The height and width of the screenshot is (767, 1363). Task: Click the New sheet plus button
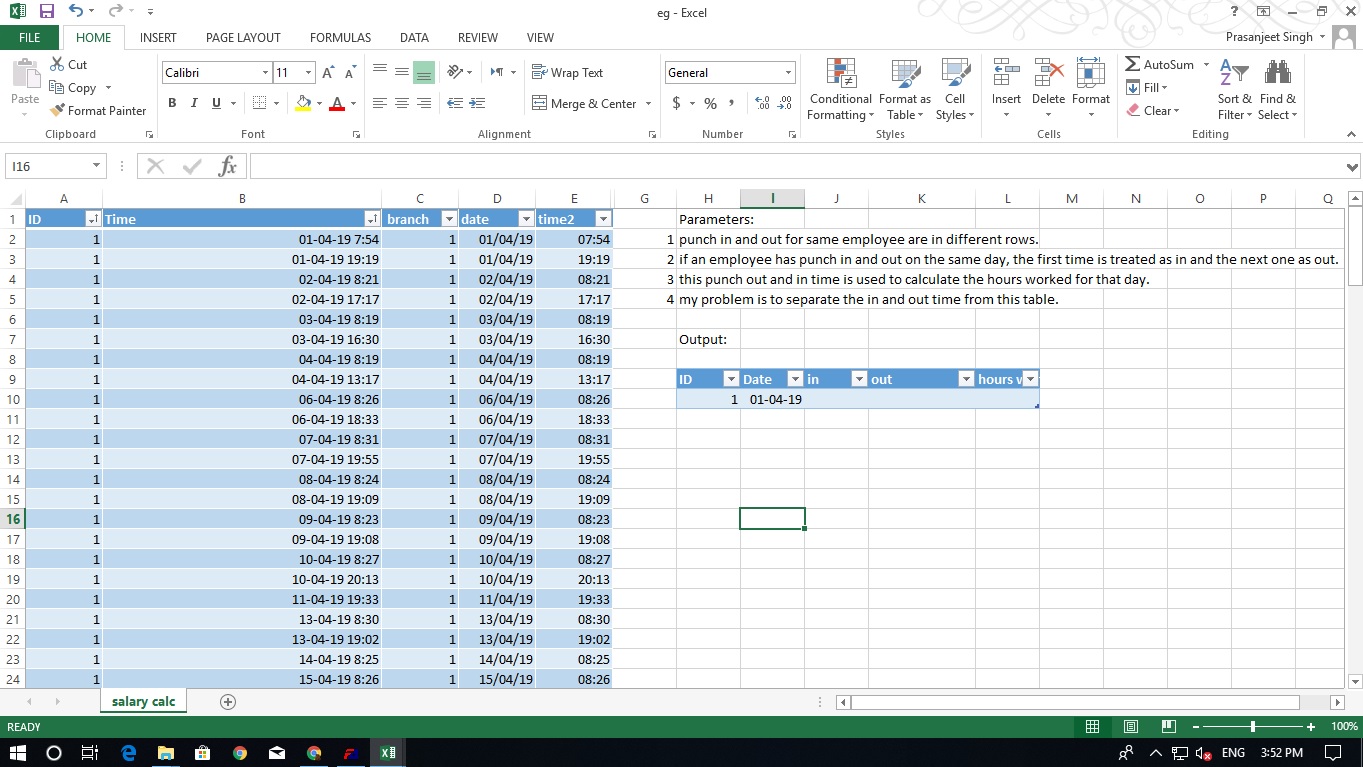pyautogui.click(x=227, y=702)
